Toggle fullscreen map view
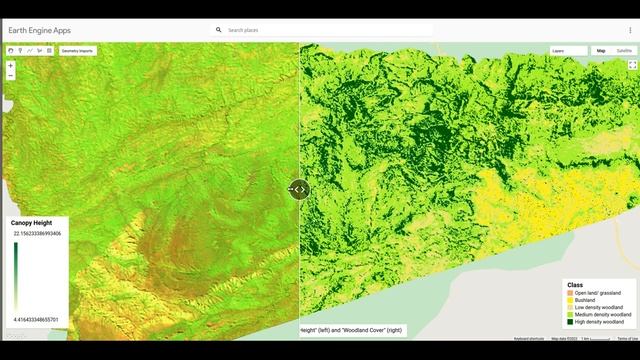The height and width of the screenshot is (360, 640). tap(632, 65)
